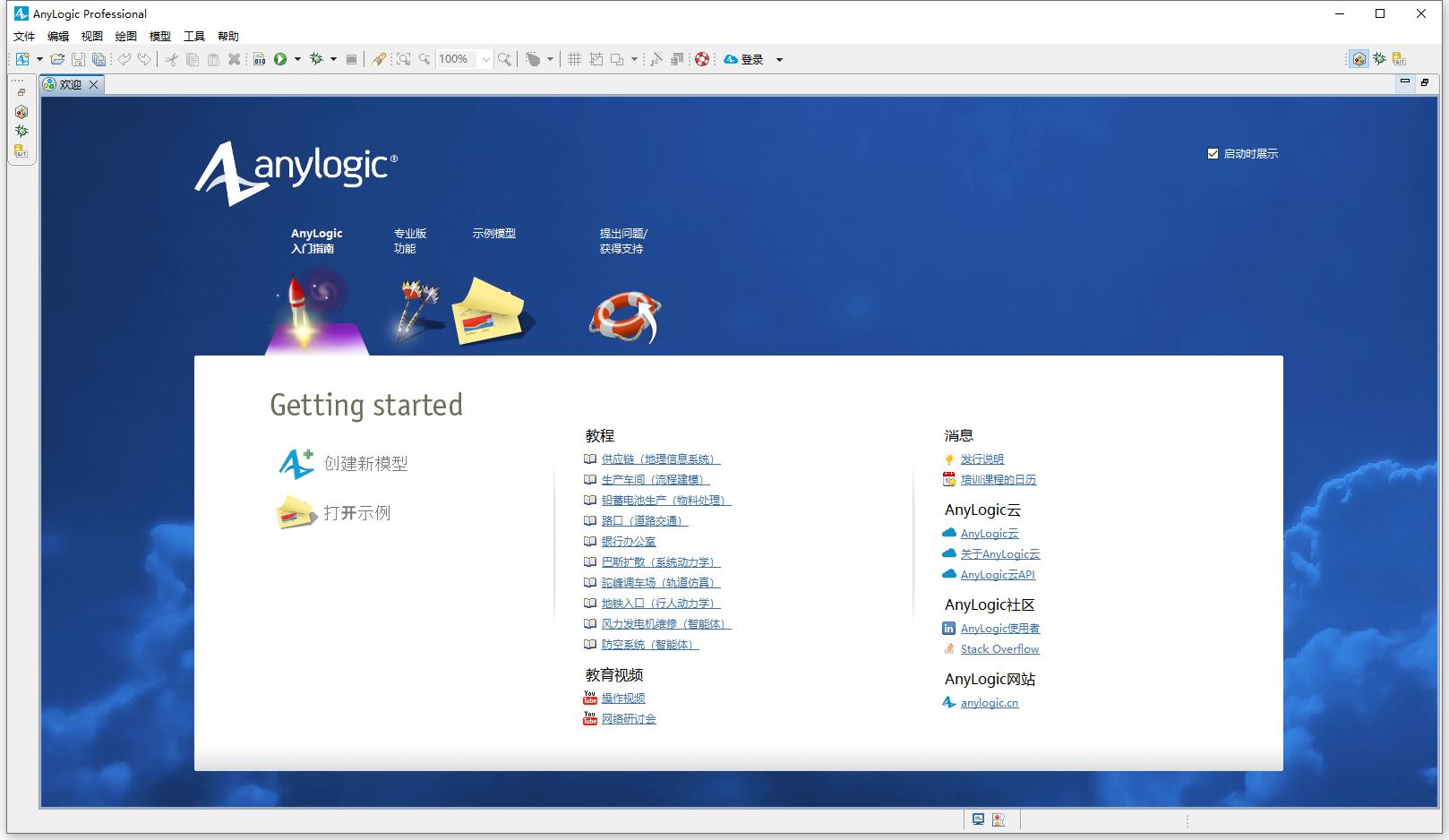Image resolution: width=1449 pixels, height=840 pixels.
Task: Click the Save floppy disk icon
Action: (79, 59)
